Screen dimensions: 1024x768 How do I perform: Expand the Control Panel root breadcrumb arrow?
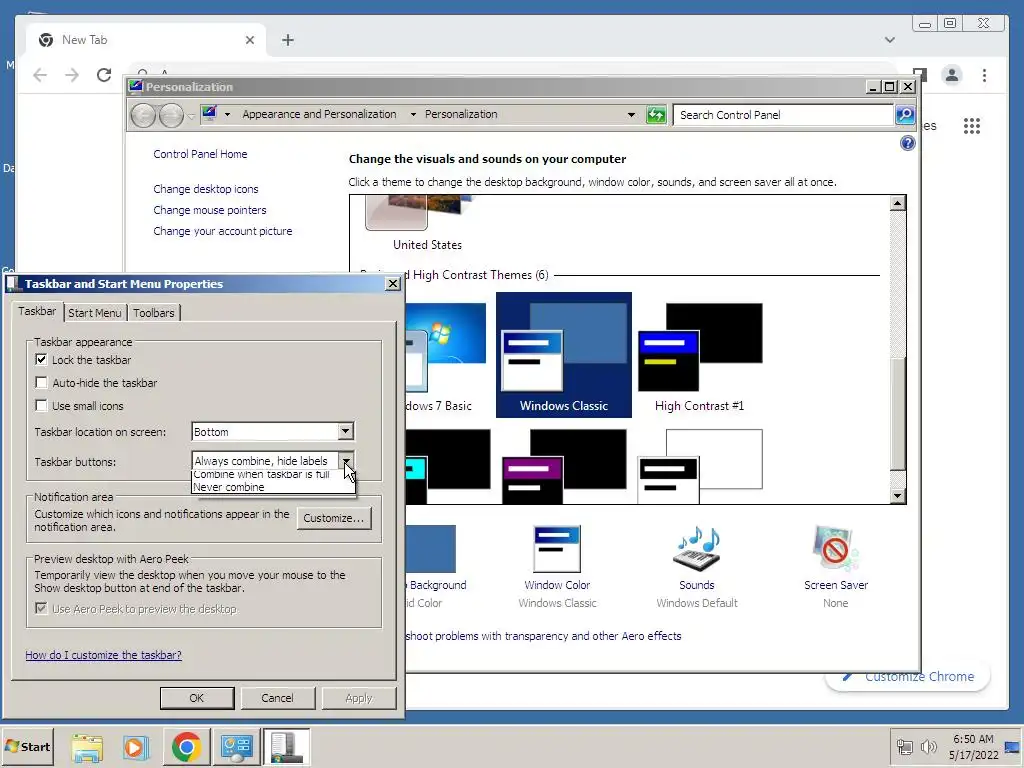pos(227,114)
